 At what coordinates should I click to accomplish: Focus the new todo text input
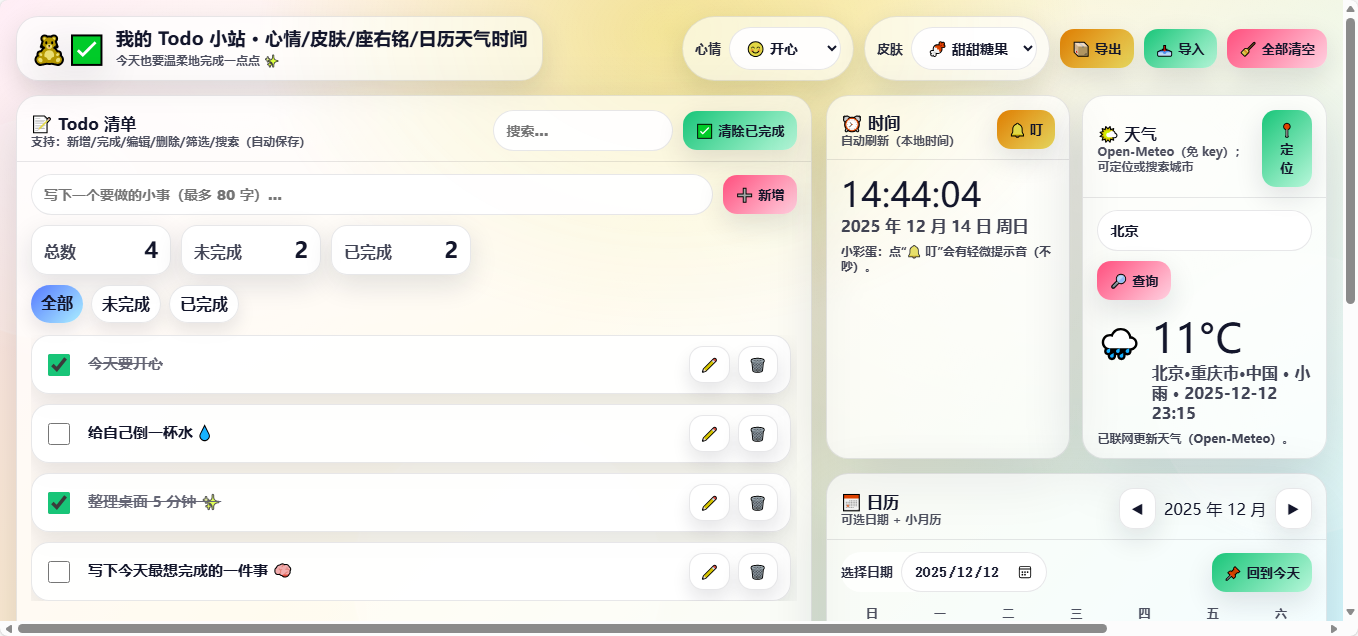pyautogui.click(x=372, y=195)
